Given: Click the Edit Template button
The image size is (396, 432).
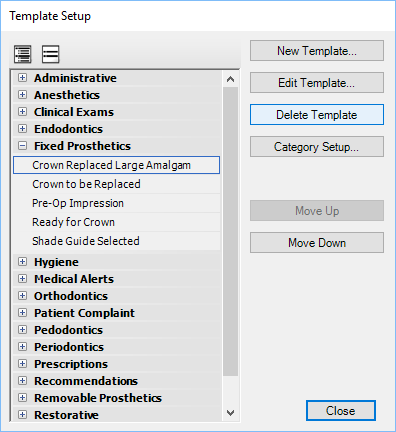Looking at the screenshot, I should tap(317, 83).
